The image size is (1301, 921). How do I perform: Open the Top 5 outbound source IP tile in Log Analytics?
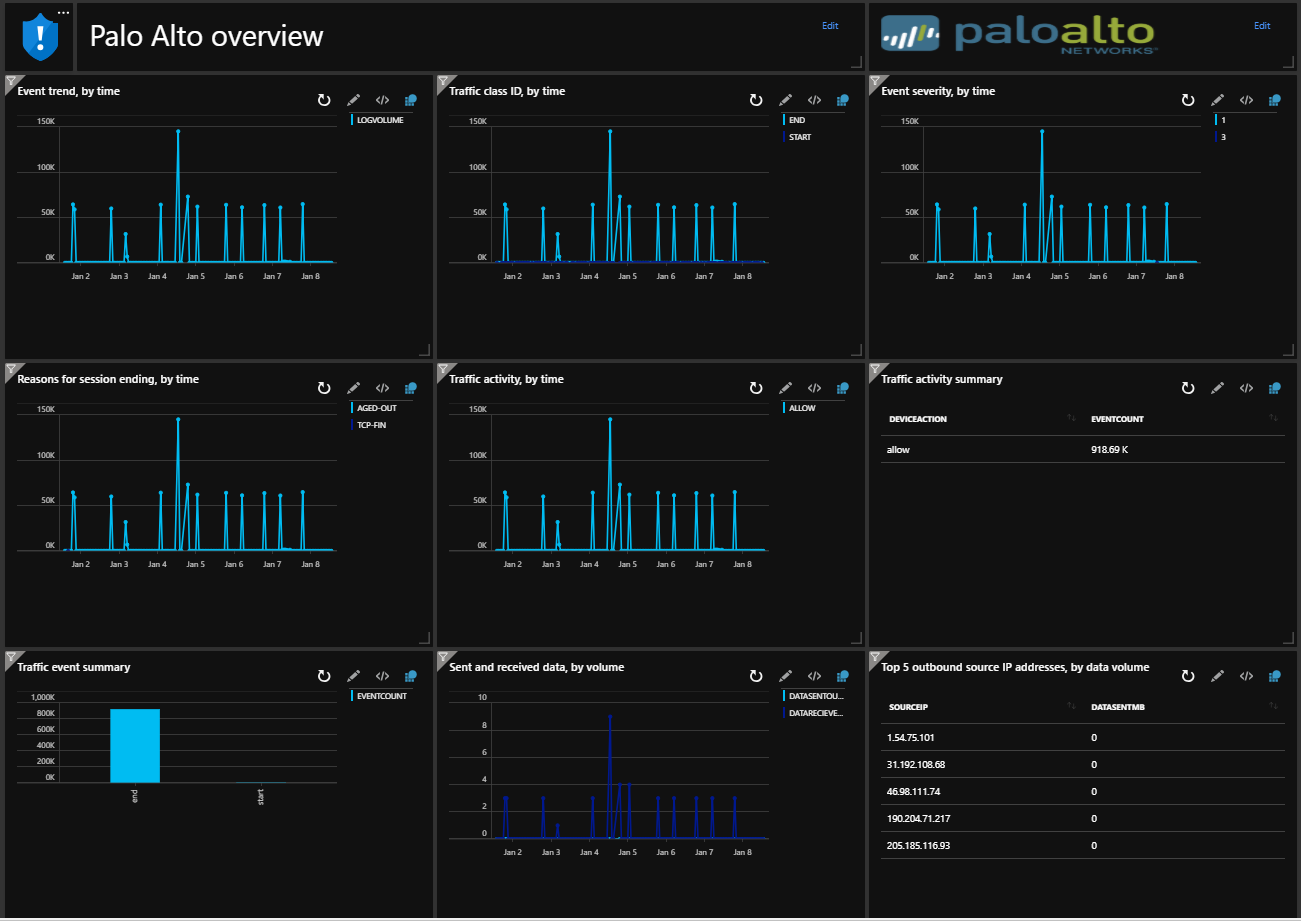(1275, 676)
